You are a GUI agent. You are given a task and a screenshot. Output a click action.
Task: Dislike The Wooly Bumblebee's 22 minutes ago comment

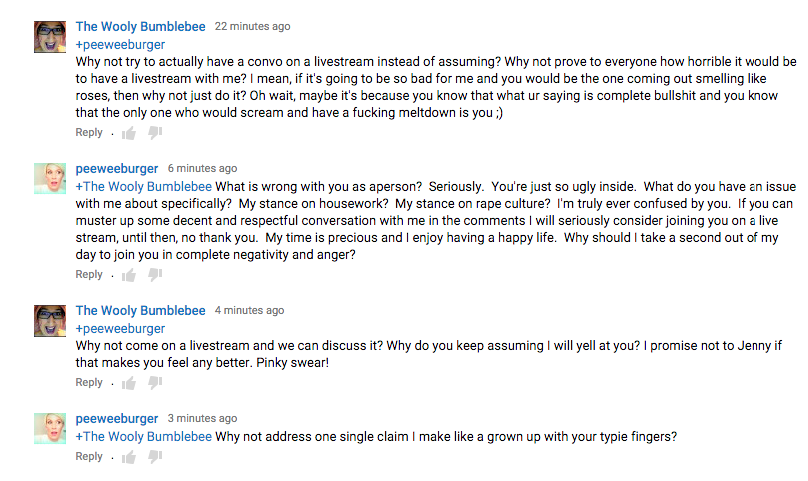coord(155,133)
